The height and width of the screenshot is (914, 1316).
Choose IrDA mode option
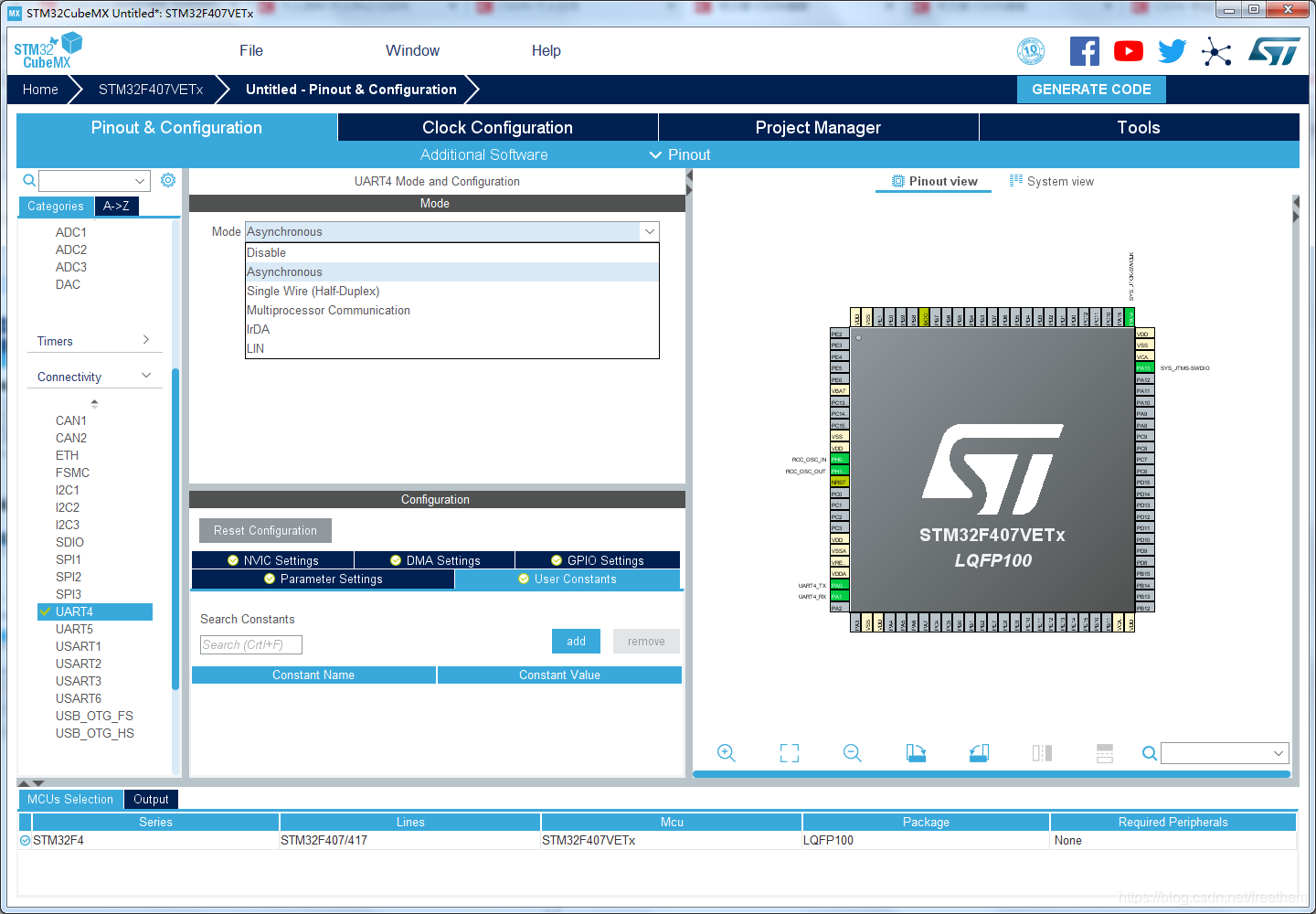[452, 329]
